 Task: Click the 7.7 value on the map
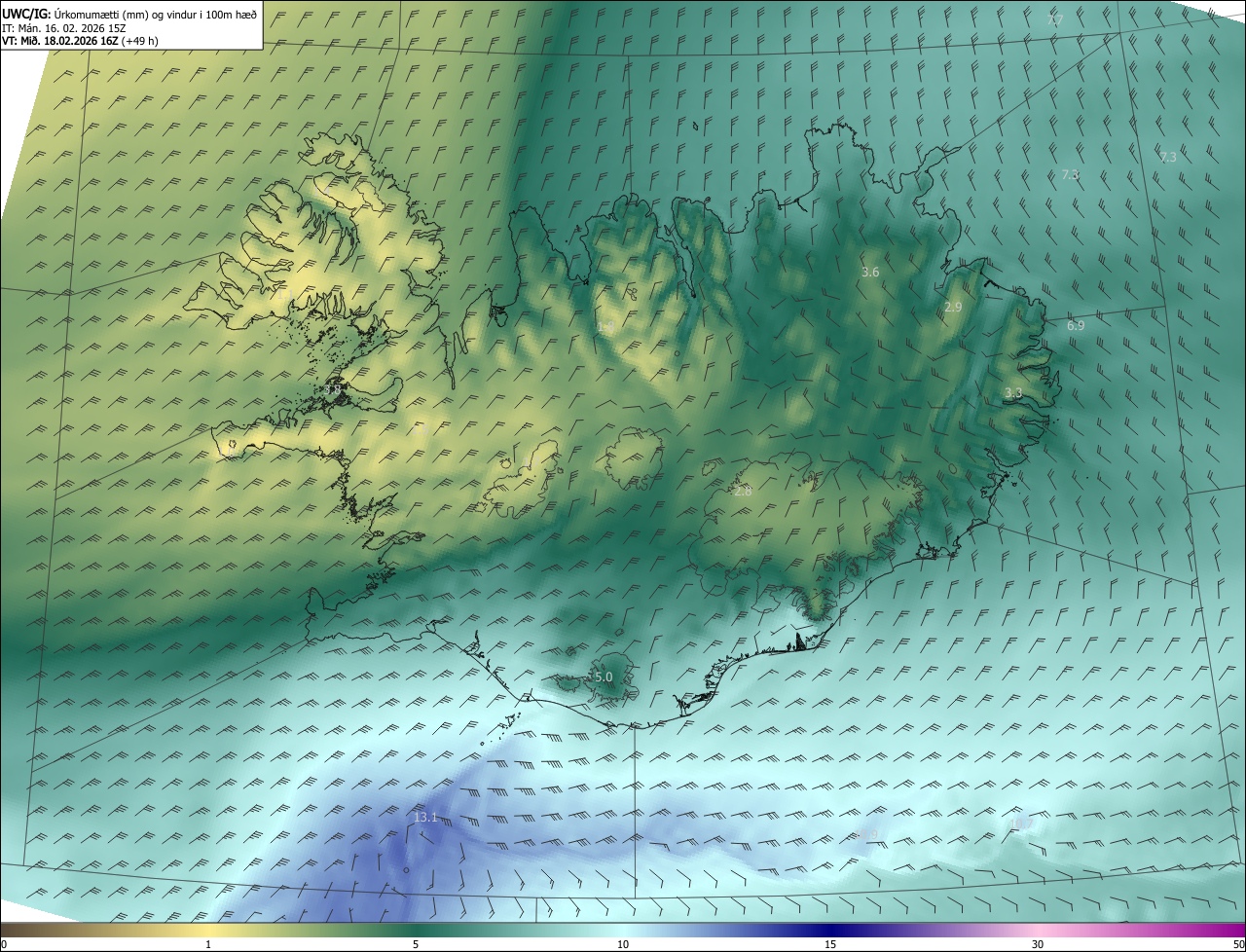[1055, 19]
